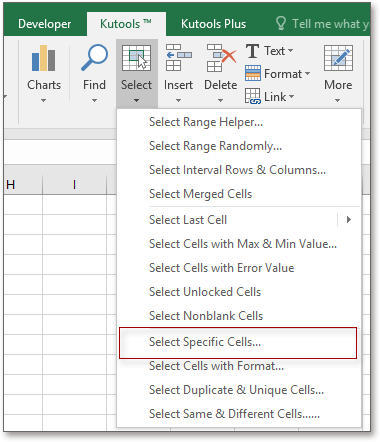Switch to the Kutools Plus tab
Viewport: 380px width, 442px height.
point(213,24)
